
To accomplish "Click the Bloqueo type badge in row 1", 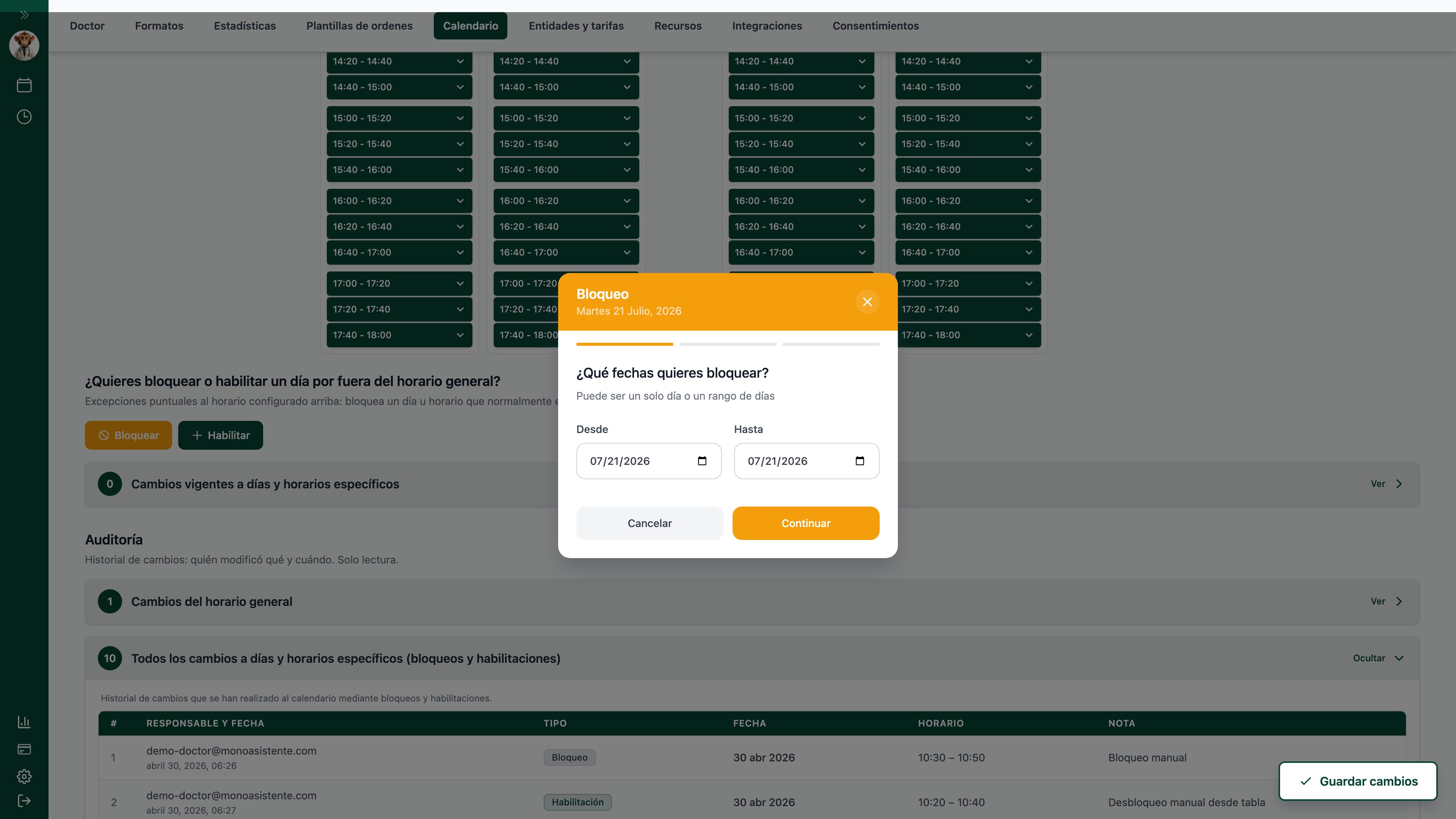I will [x=569, y=758].
